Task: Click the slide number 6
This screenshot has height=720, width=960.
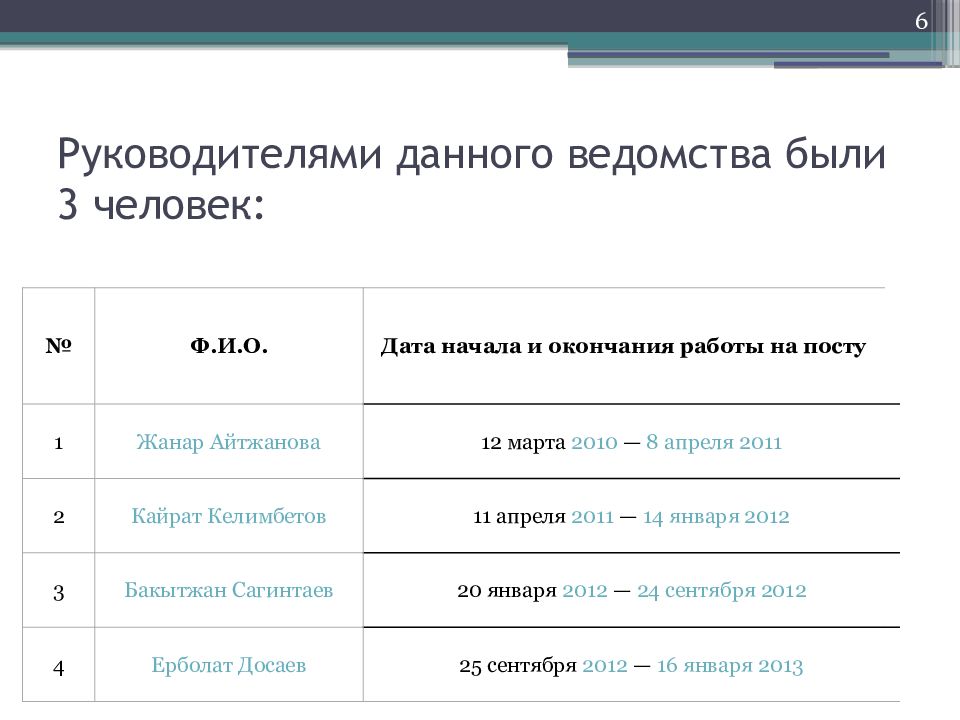Action: (921, 21)
